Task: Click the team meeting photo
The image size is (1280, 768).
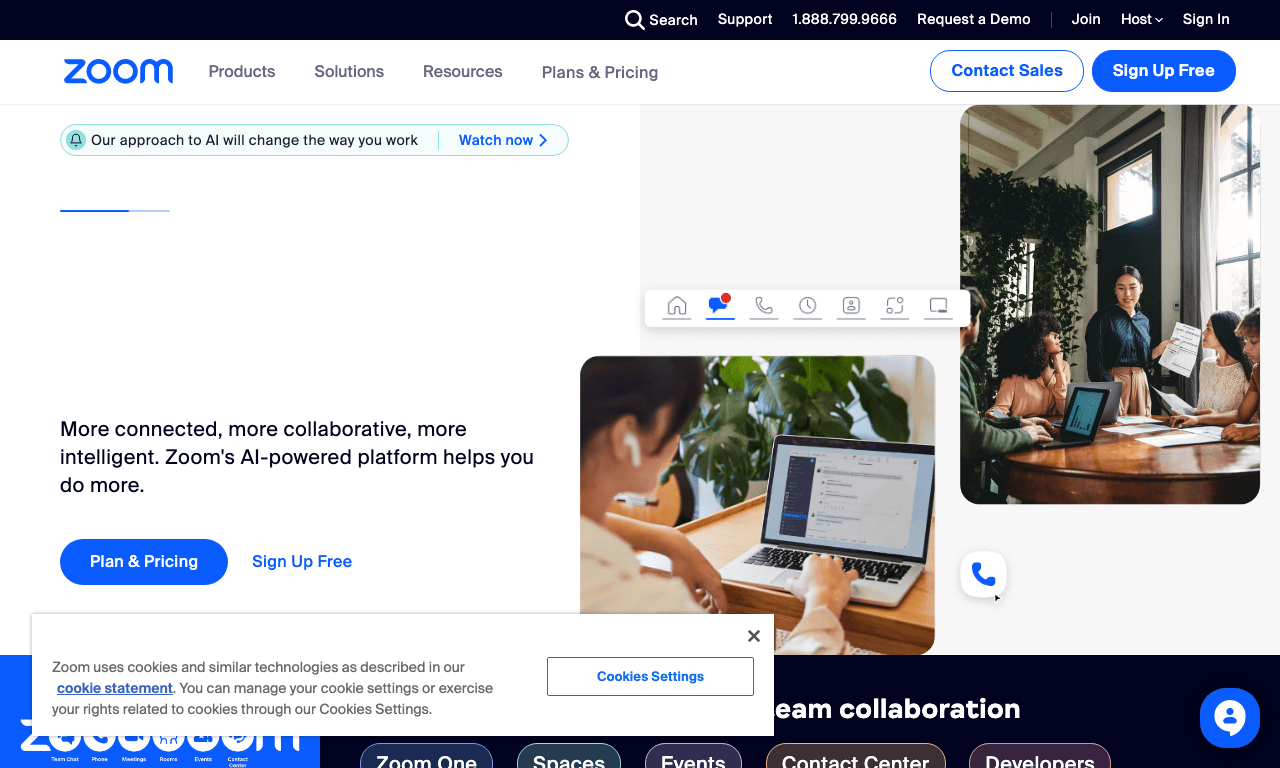Action: (x=1110, y=305)
